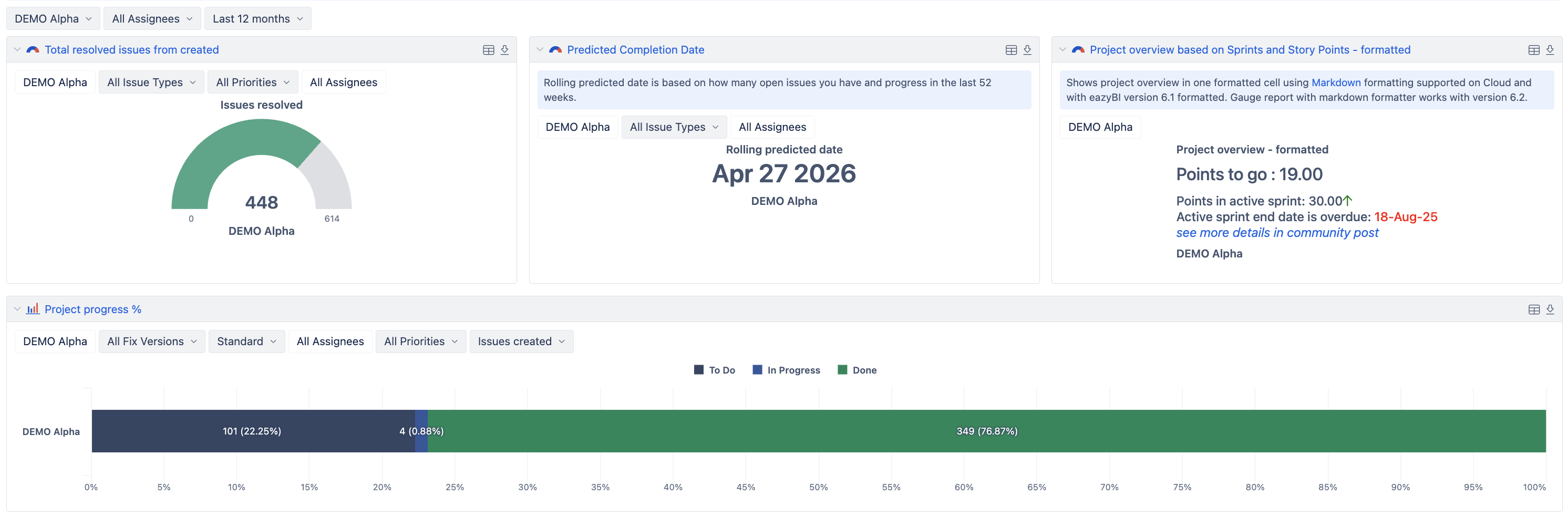Click the green Done segment of progress bar
This screenshot has width=1568, height=517.
tap(986, 431)
